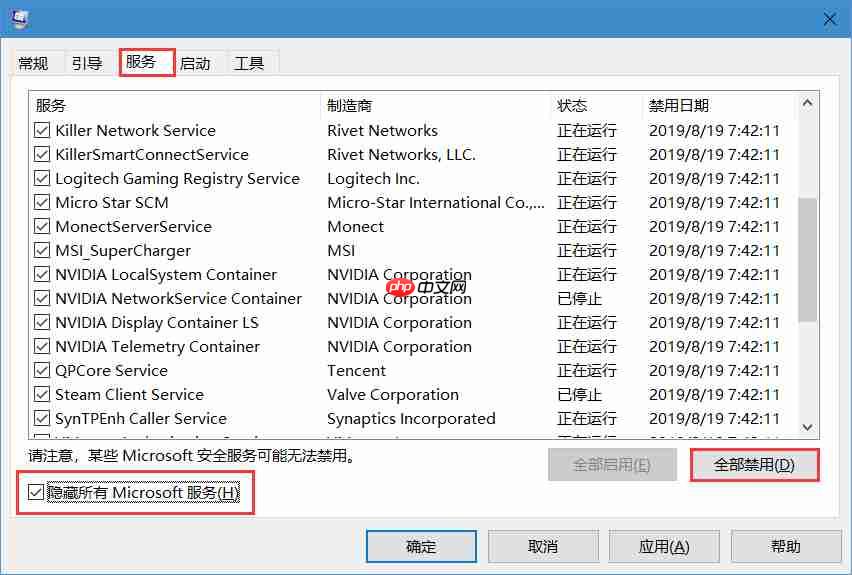The height and width of the screenshot is (575, 852).
Task: Select the MSI manufacturer cell
Action: pyautogui.click(x=341, y=251)
